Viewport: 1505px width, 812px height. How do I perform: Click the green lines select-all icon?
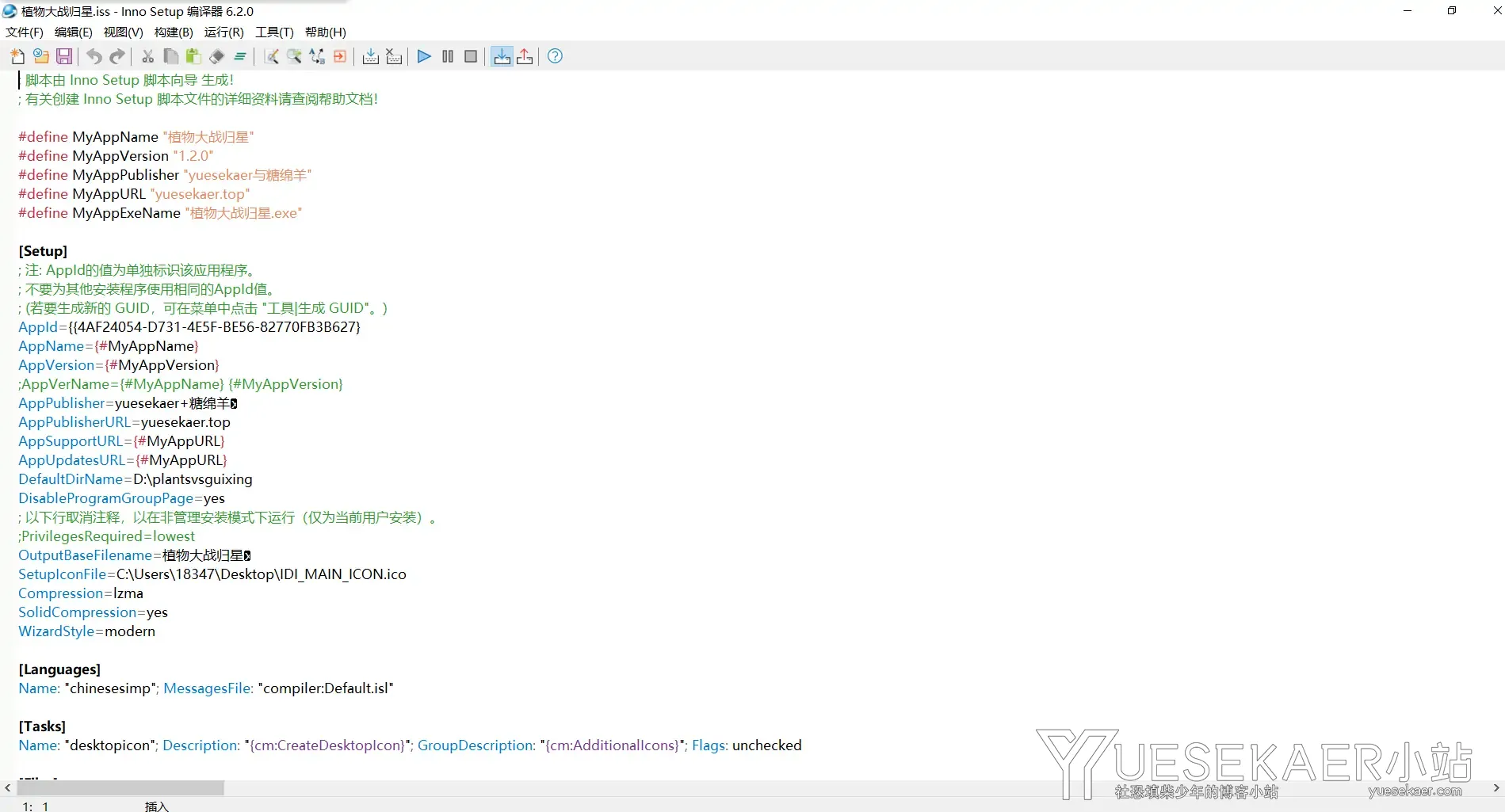pos(240,56)
